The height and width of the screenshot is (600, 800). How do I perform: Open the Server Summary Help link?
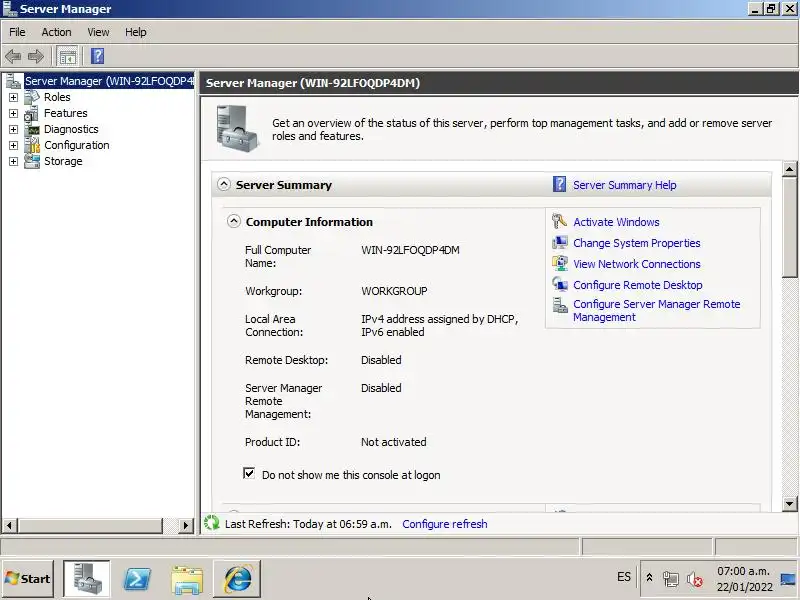coord(624,185)
